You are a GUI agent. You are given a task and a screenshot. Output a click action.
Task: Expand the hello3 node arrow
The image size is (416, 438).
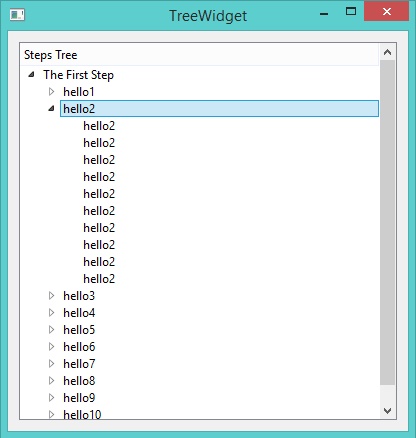[x=51, y=296]
